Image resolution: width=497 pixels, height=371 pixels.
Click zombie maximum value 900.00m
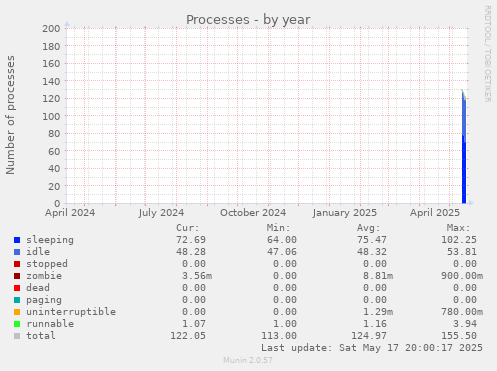(x=462, y=276)
